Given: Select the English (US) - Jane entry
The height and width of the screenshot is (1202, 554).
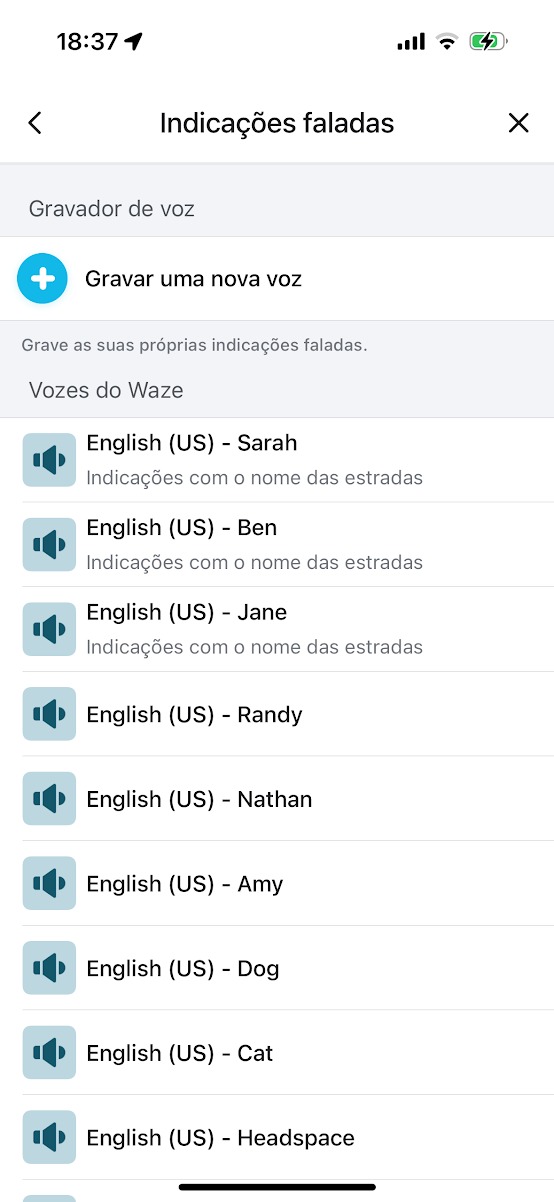Looking at the screenshot, I should pyautogui.click(x=277, y=629).
